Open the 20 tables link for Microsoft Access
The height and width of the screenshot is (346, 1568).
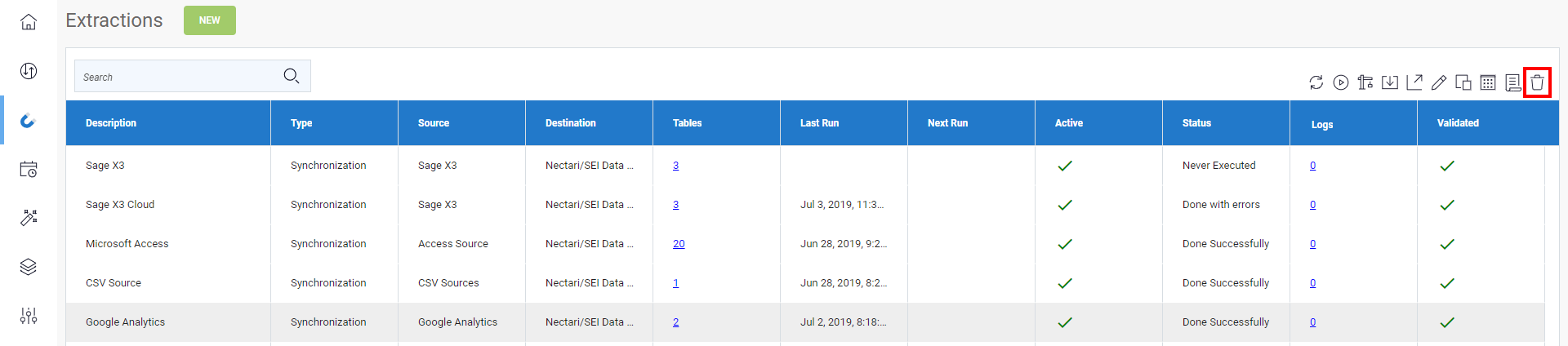click(679, 244)
